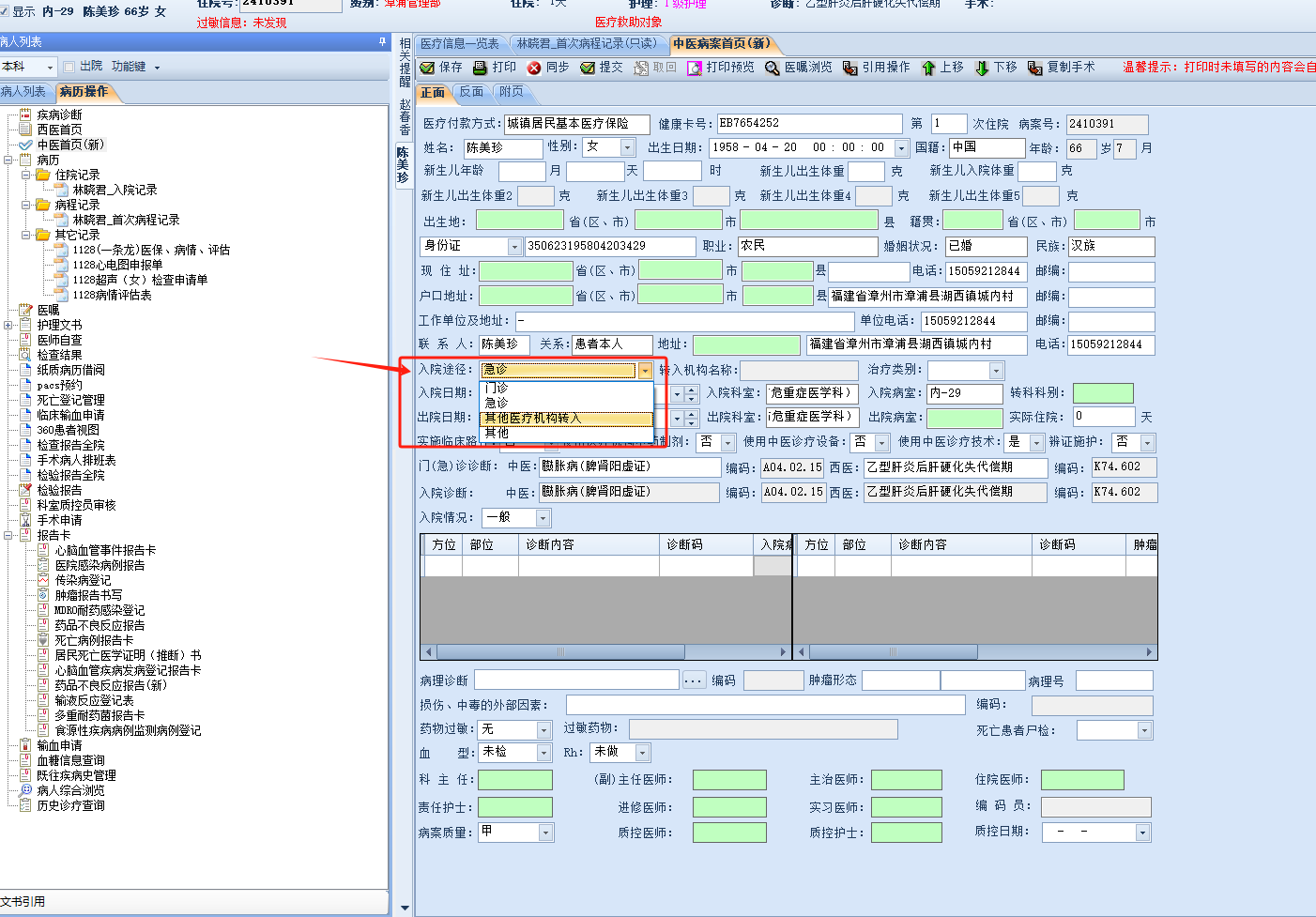Image resolution: width=1316 pixels, height=917 pixels.
Task: Move down with the 下移 arrow icon
Action: [982, 68]
